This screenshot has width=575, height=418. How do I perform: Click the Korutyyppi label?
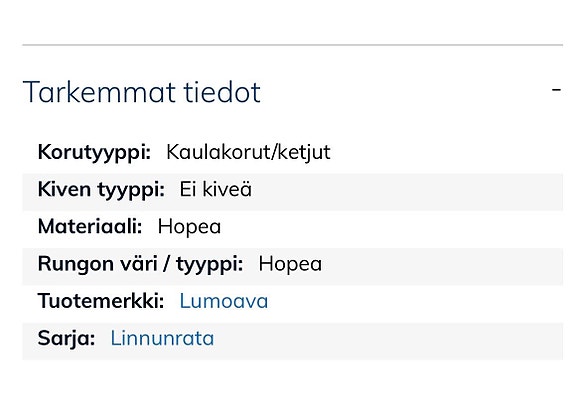pos(94,152)
